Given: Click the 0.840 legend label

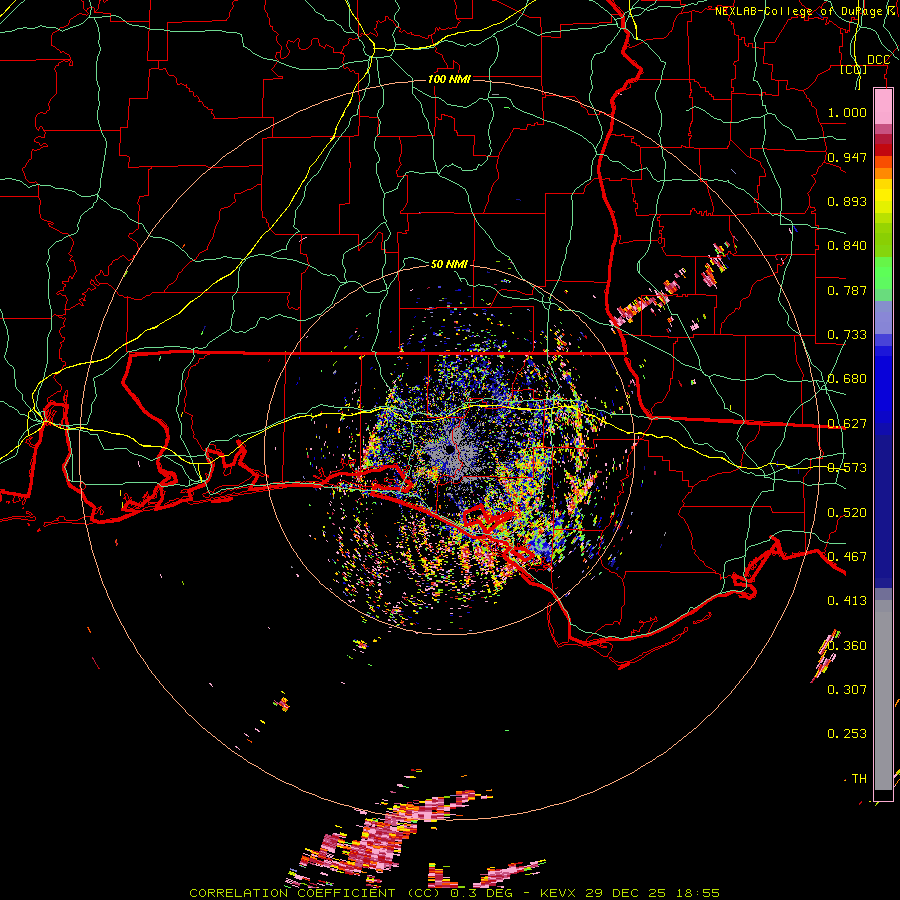Looking at the screenshot, I should click(847, 246).
